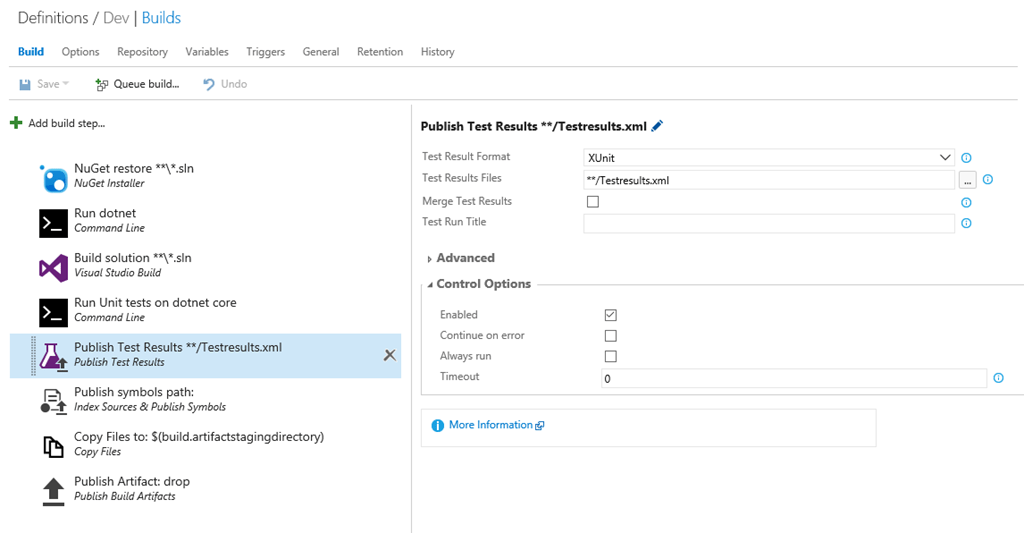Screen dimensions: 1024x533
Task: Select the Run dotnet step
Action: (x=205, y=221)
